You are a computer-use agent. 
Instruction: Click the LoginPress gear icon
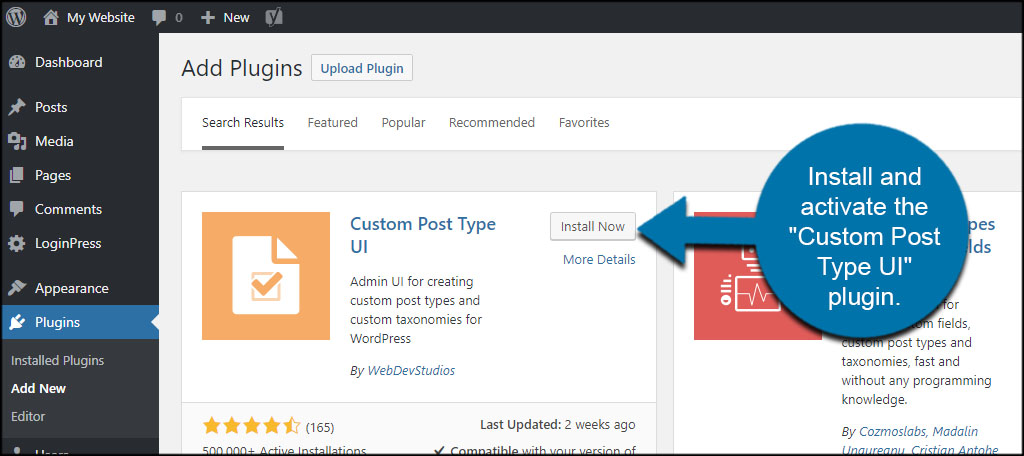pos(16,244)
